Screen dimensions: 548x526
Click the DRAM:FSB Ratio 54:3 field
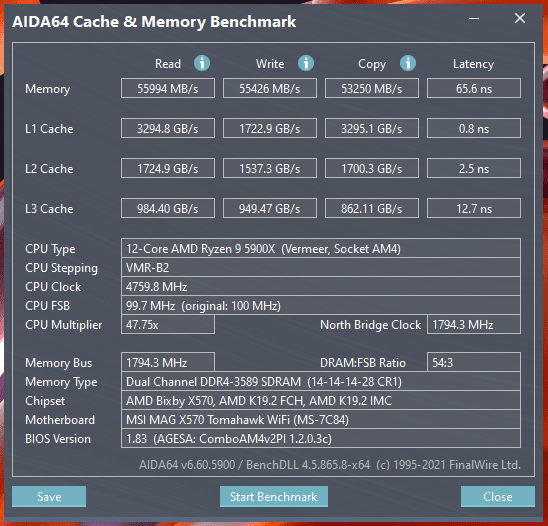click(x=474, y=362)
